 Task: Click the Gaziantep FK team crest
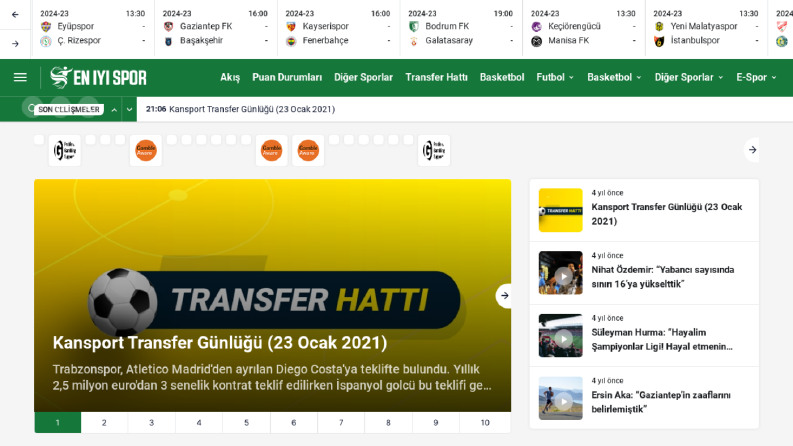(x=168, y=26)
